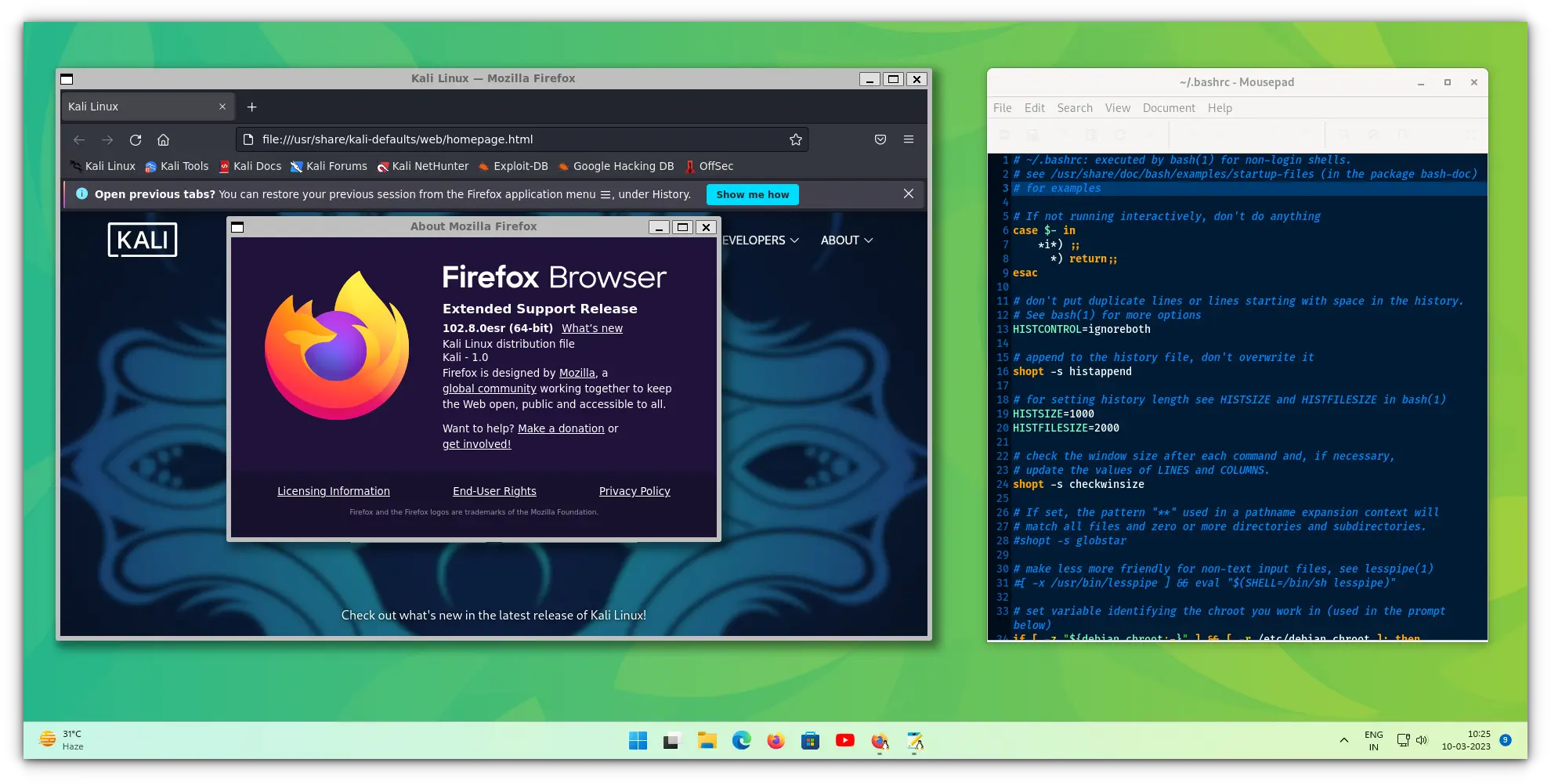Screen dimensions: 1551x784
Task: Open Mousepad View menu
Action: click(1117, 108)
